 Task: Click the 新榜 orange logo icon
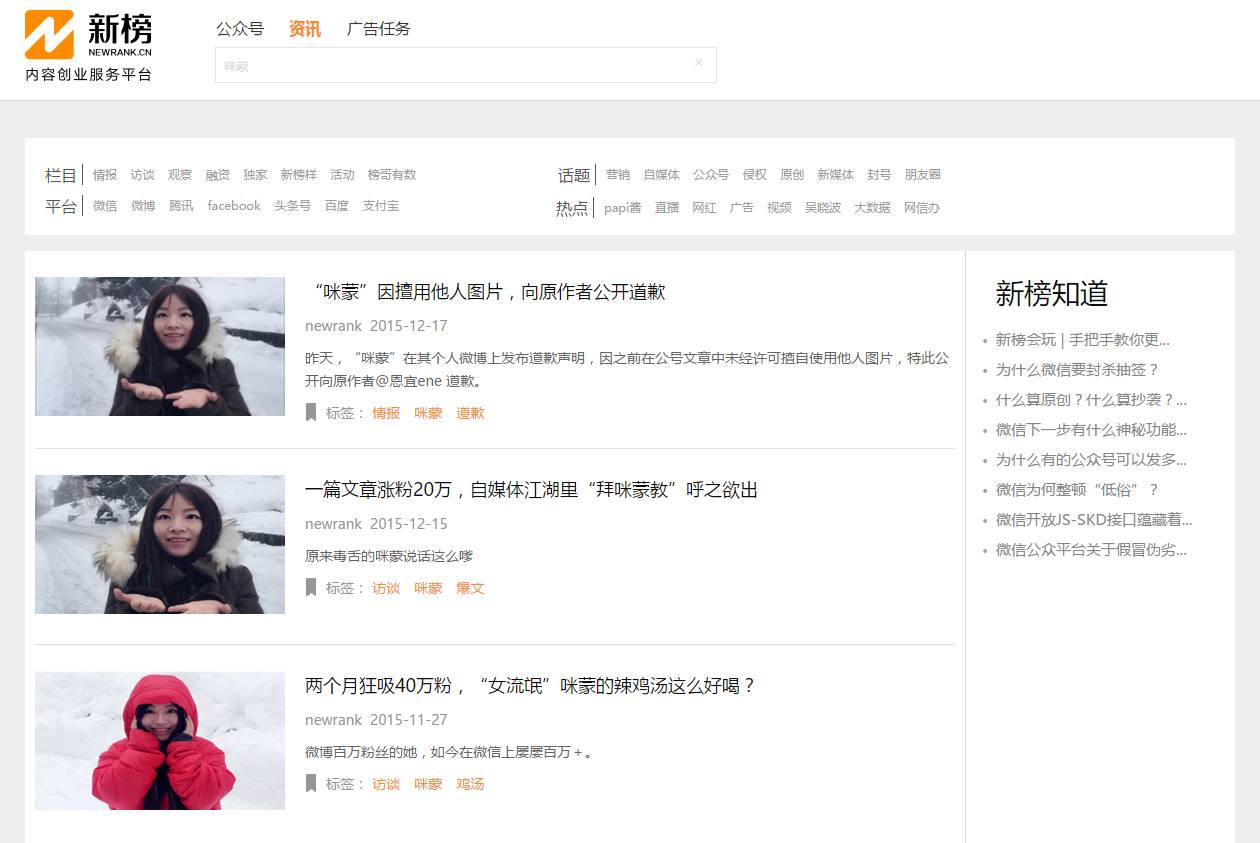click(x=49, y=35)
